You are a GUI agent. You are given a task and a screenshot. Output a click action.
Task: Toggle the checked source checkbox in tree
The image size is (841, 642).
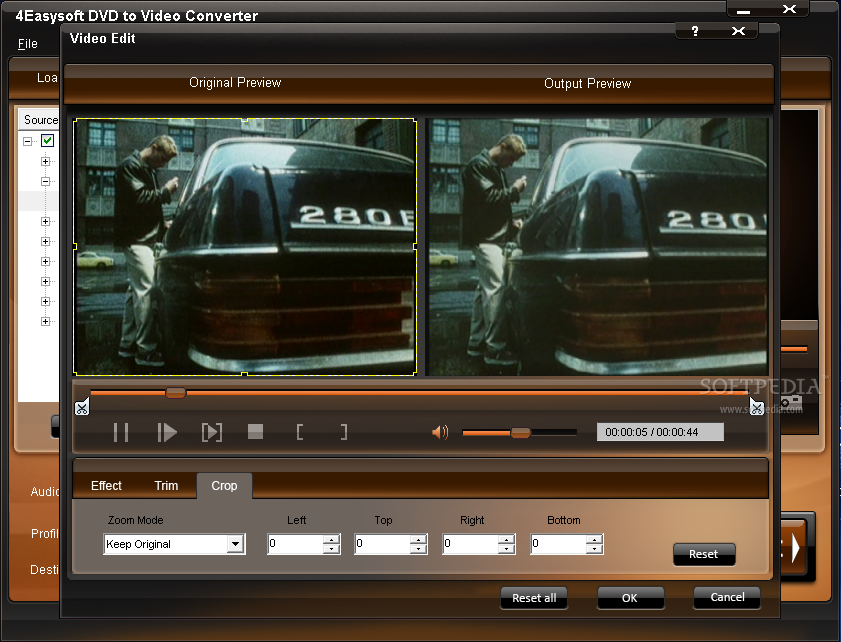point(48,141)
